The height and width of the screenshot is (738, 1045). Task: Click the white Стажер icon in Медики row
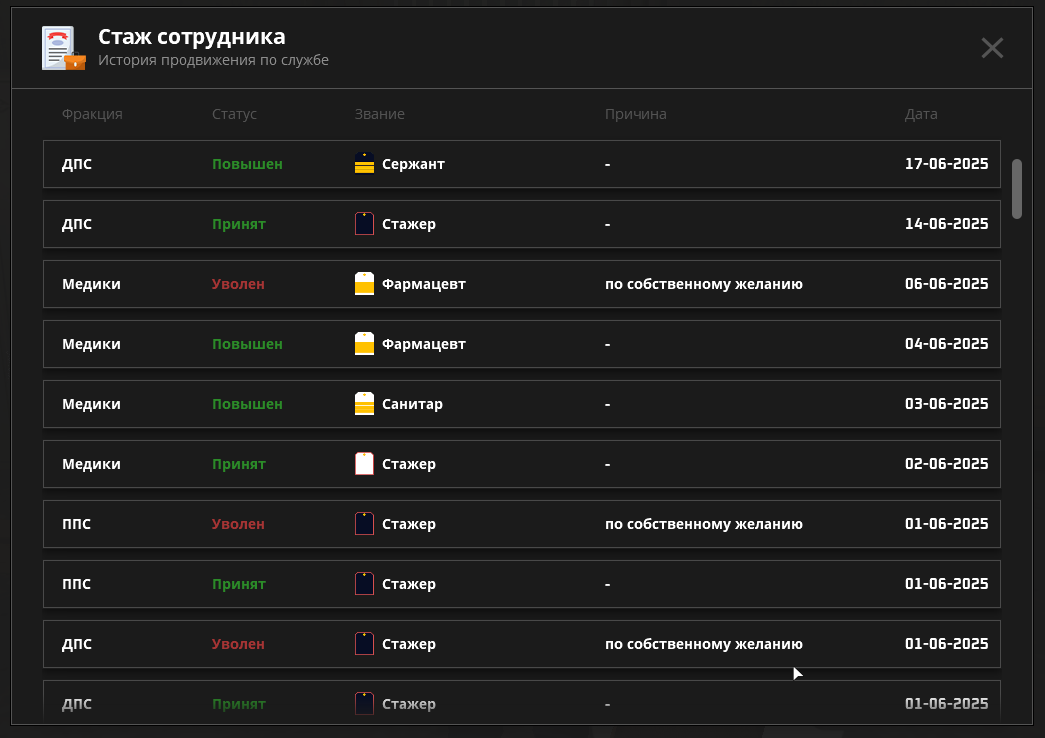pos(364,464)
